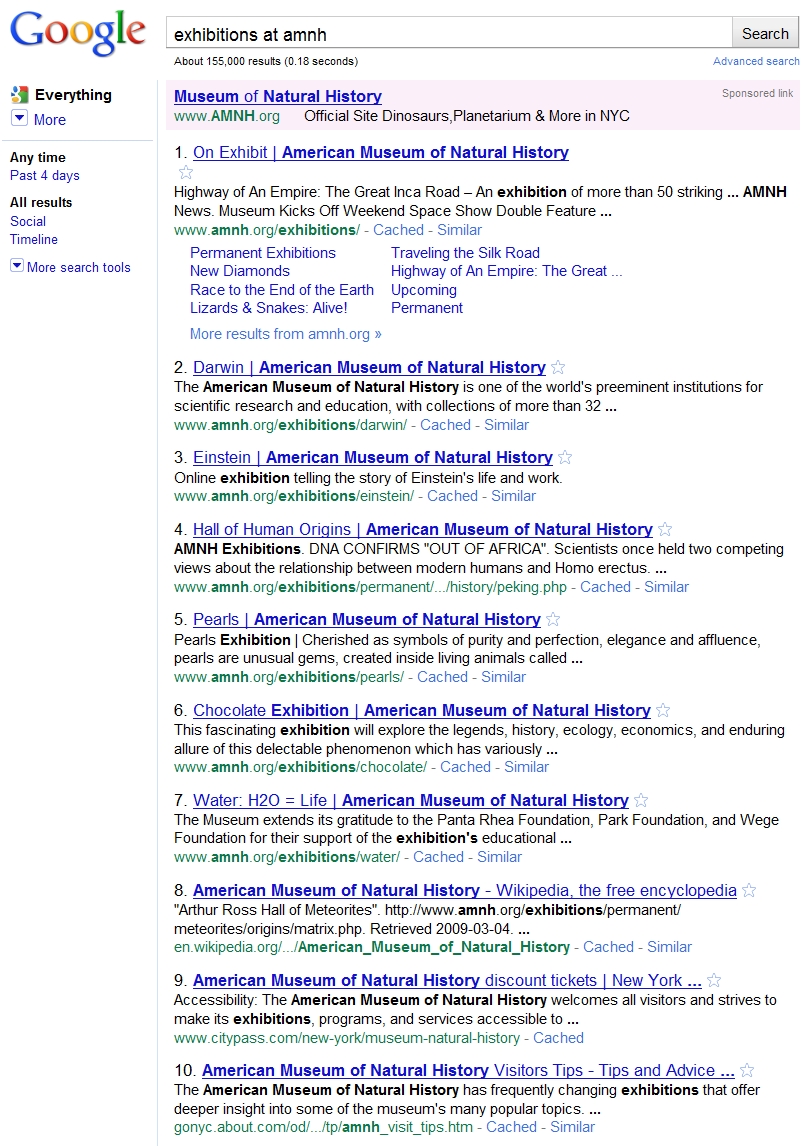Open New Diamonds sitelink

[x=240, y=271]
